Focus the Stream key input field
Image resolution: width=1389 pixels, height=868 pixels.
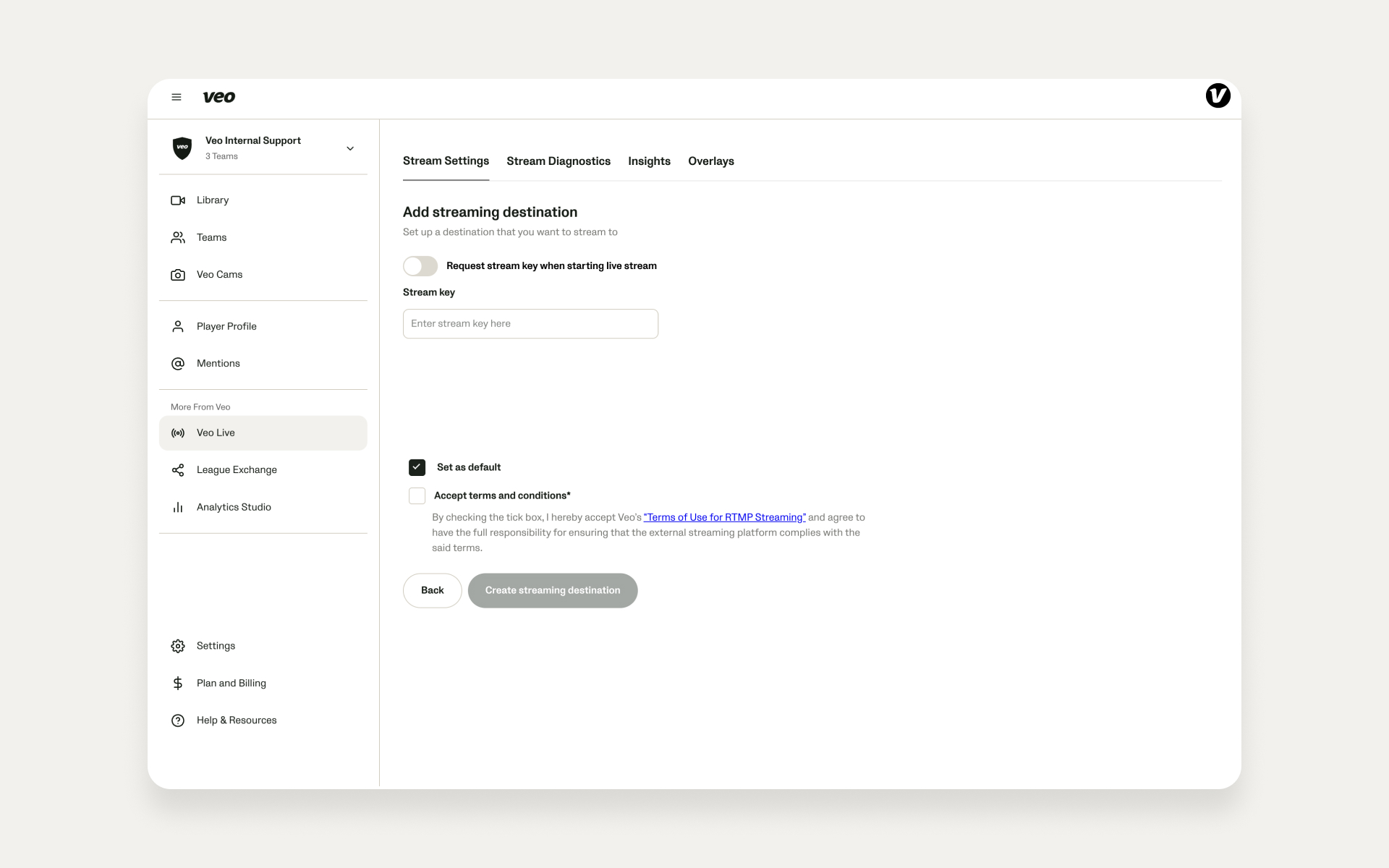(x=530, y=324)
